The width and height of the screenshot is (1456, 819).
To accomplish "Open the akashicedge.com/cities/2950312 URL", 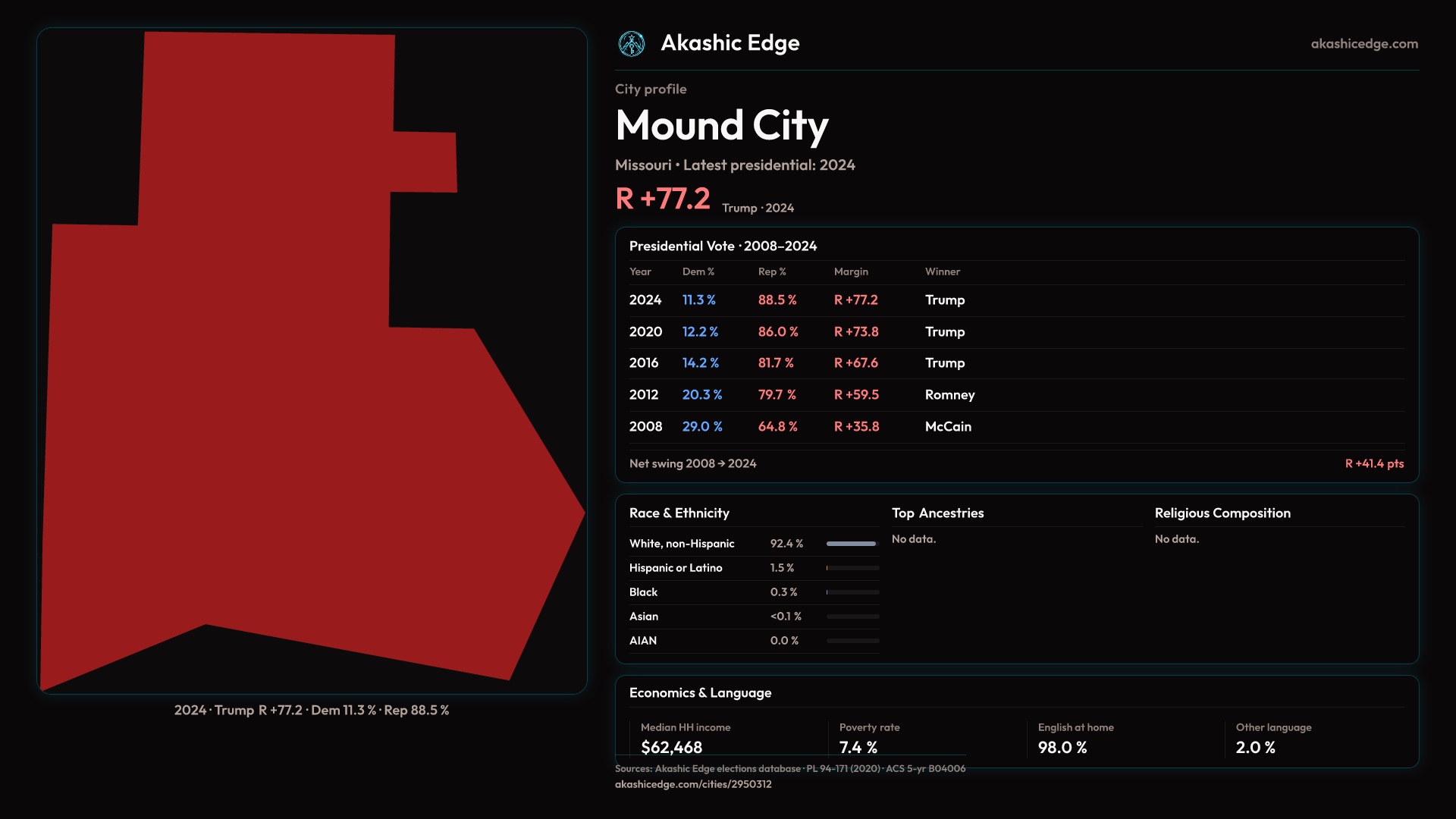I will pos(692,784).
